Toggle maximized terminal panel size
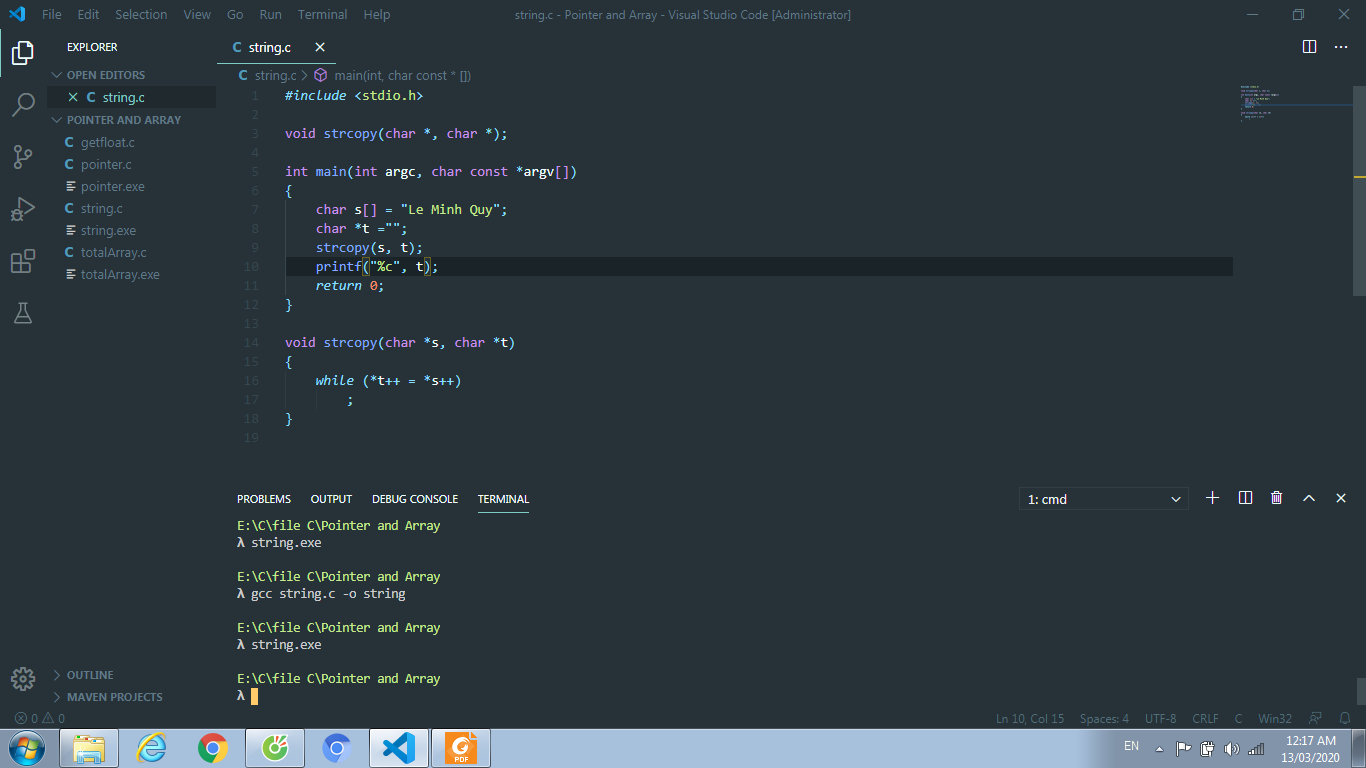The image size is (1366, 768). 1308,498
